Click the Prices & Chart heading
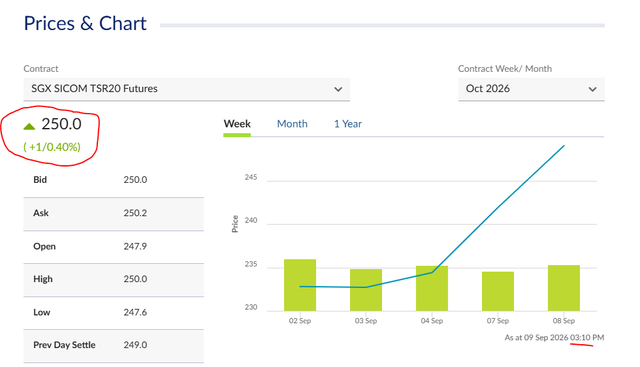Viewport: 640px width, 367px height. 85,23
